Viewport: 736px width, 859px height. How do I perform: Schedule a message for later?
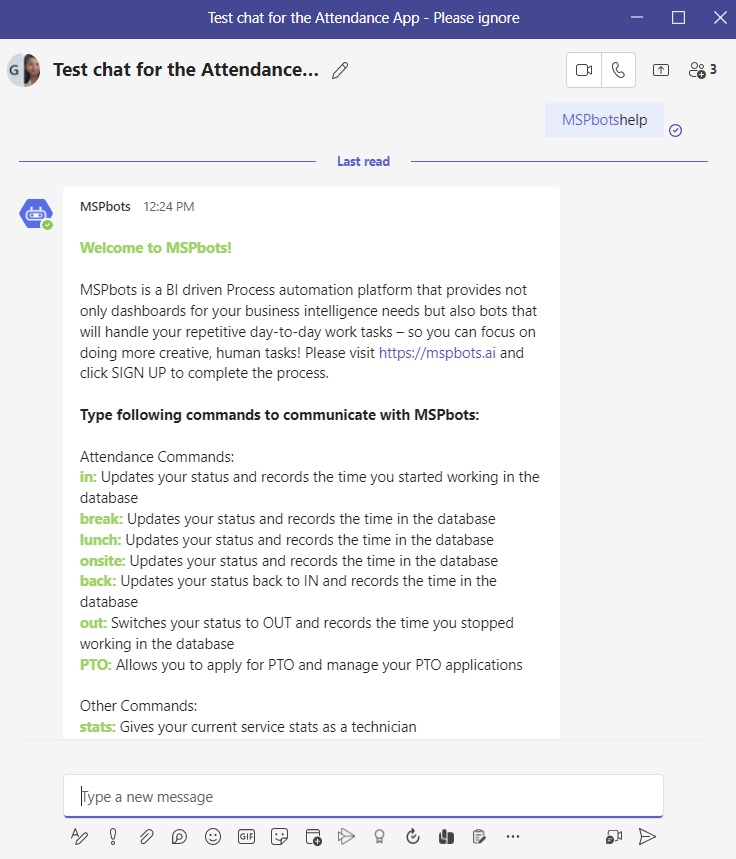pyautogui.click(x=313, y=836)
